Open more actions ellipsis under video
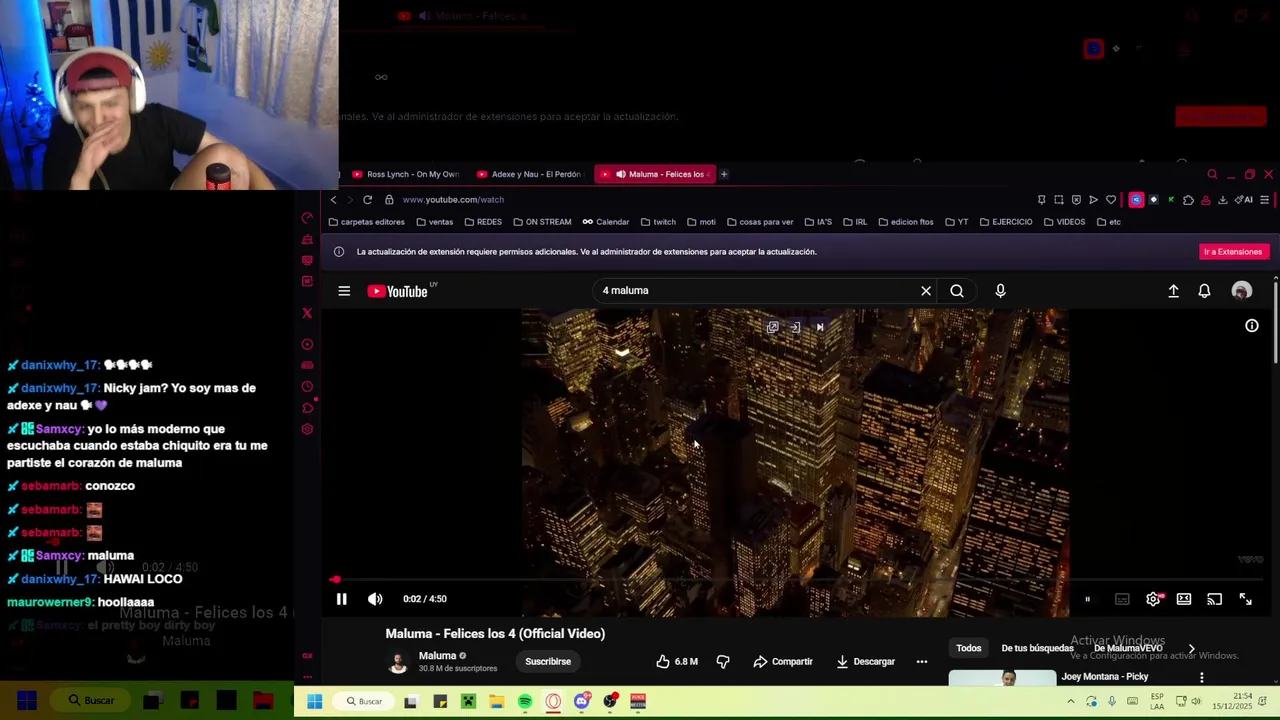The width and height of the screenshot is (1280, 720). coord(922,661)
